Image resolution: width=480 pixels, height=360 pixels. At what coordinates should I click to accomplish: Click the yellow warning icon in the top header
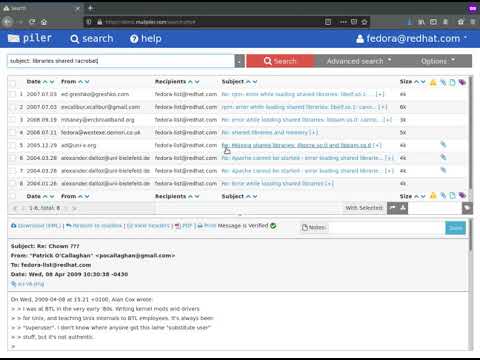pos(433,82)
